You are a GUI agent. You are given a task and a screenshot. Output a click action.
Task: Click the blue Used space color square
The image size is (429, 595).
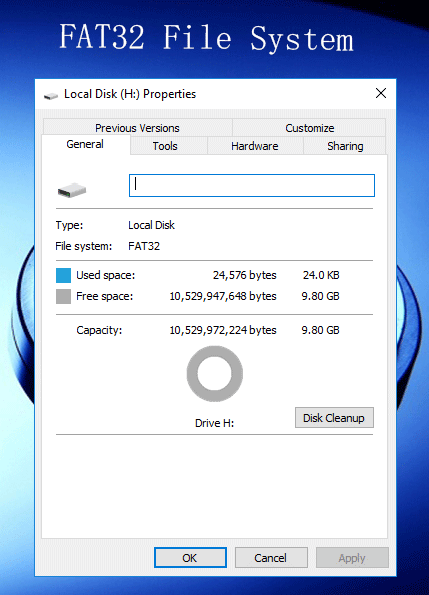63,275
